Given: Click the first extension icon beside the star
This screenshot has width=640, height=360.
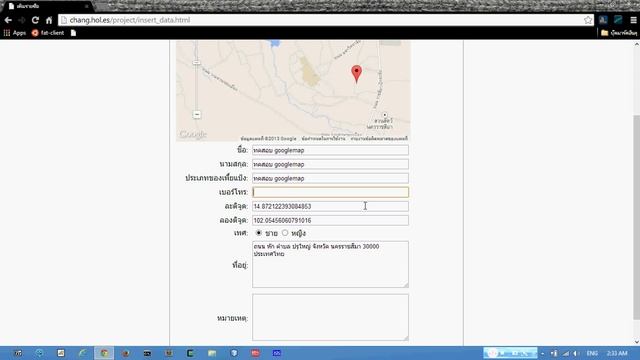Looking at the screenshot, I should (603, 20).
